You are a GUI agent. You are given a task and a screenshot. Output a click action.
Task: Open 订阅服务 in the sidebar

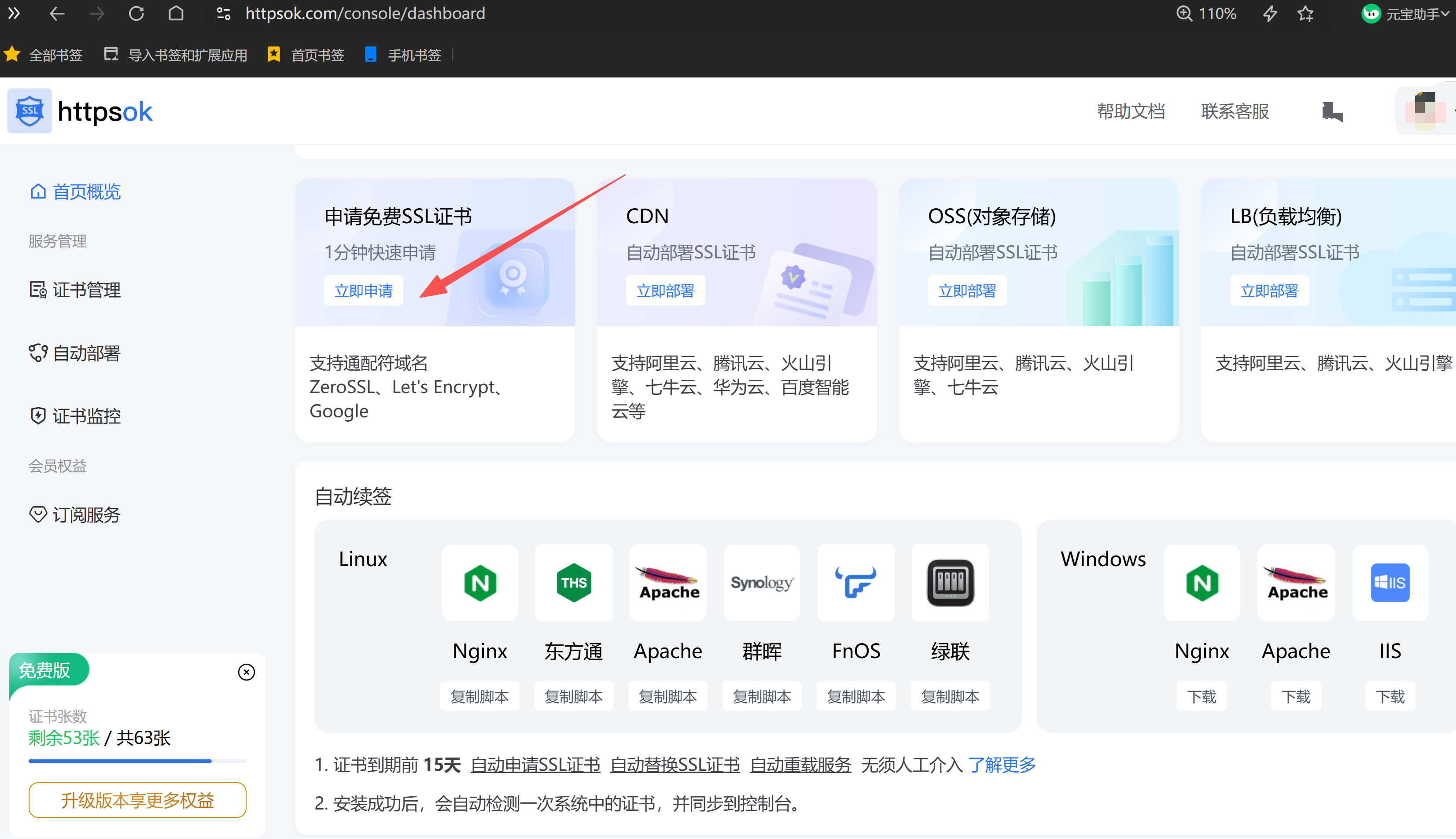[x=75, y=514]
